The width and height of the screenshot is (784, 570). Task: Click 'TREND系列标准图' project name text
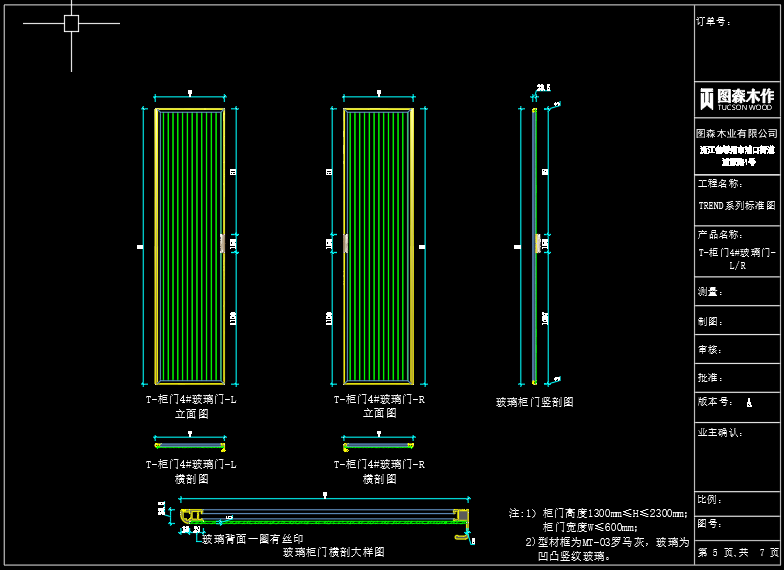point(736,206)
